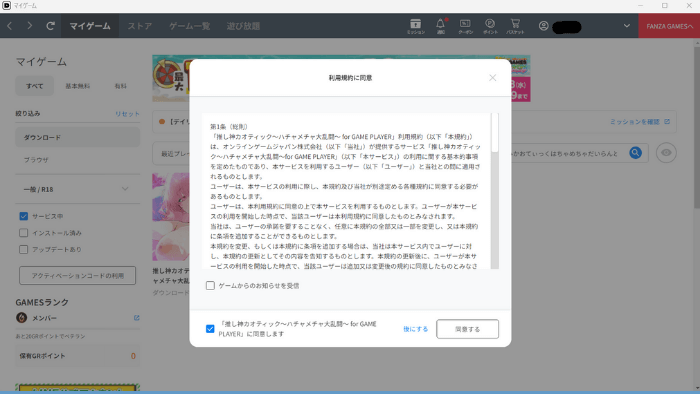
Task: Click the 後にする link
Action: 416,329
